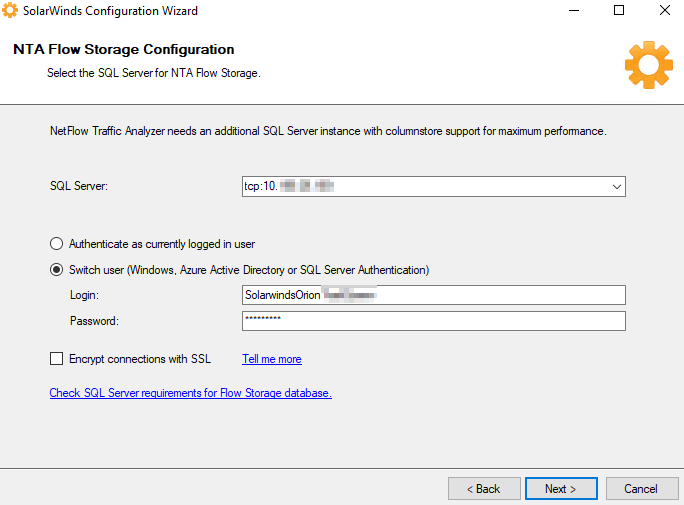Click the 'Password:' field label
The image size is (684, 505).
pyautogui.click(x=93, y=321)
